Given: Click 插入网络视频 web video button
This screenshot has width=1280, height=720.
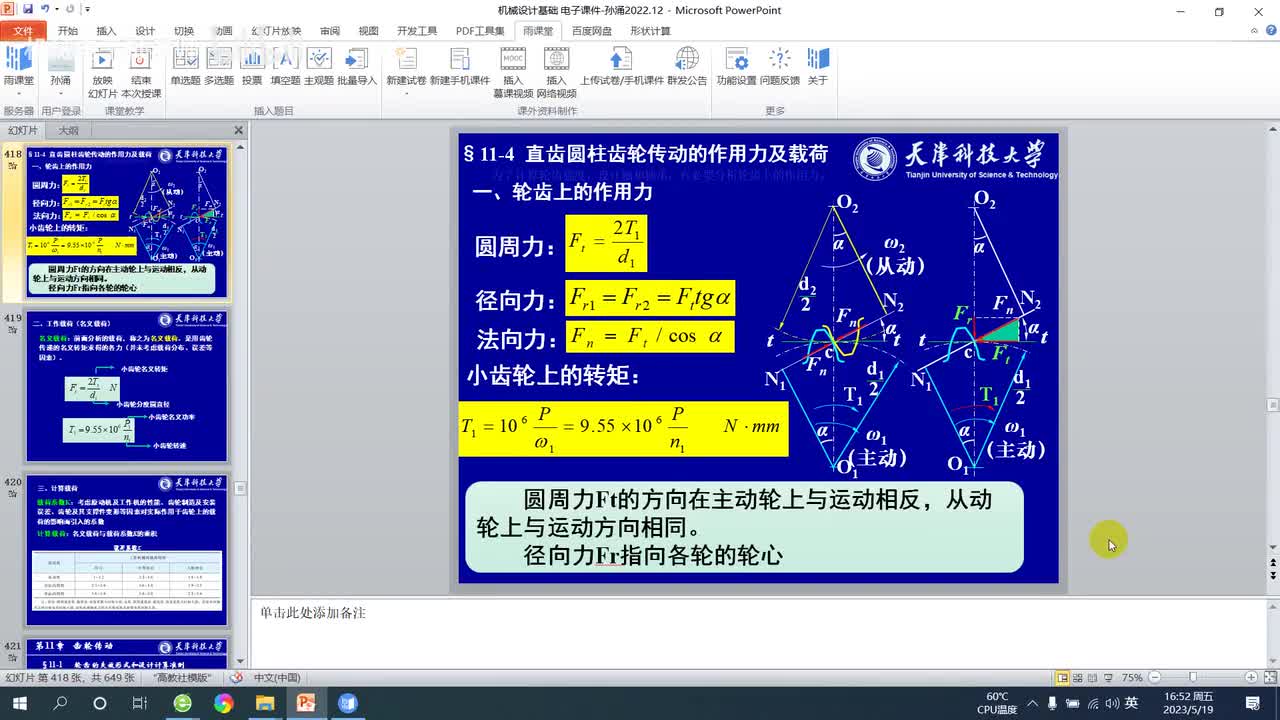Looking at the screenshot, I should (557, 72).
